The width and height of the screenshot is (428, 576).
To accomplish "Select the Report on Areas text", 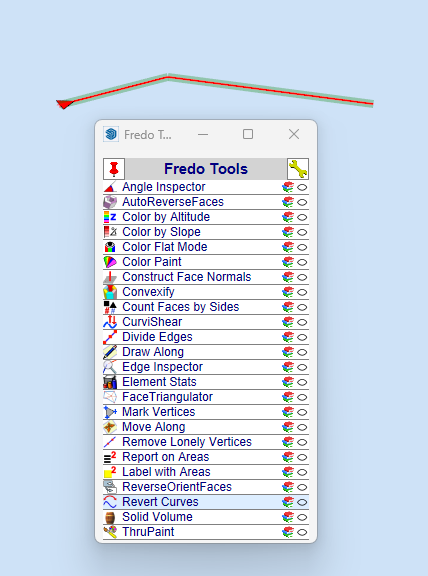I will tap(165, 457).
